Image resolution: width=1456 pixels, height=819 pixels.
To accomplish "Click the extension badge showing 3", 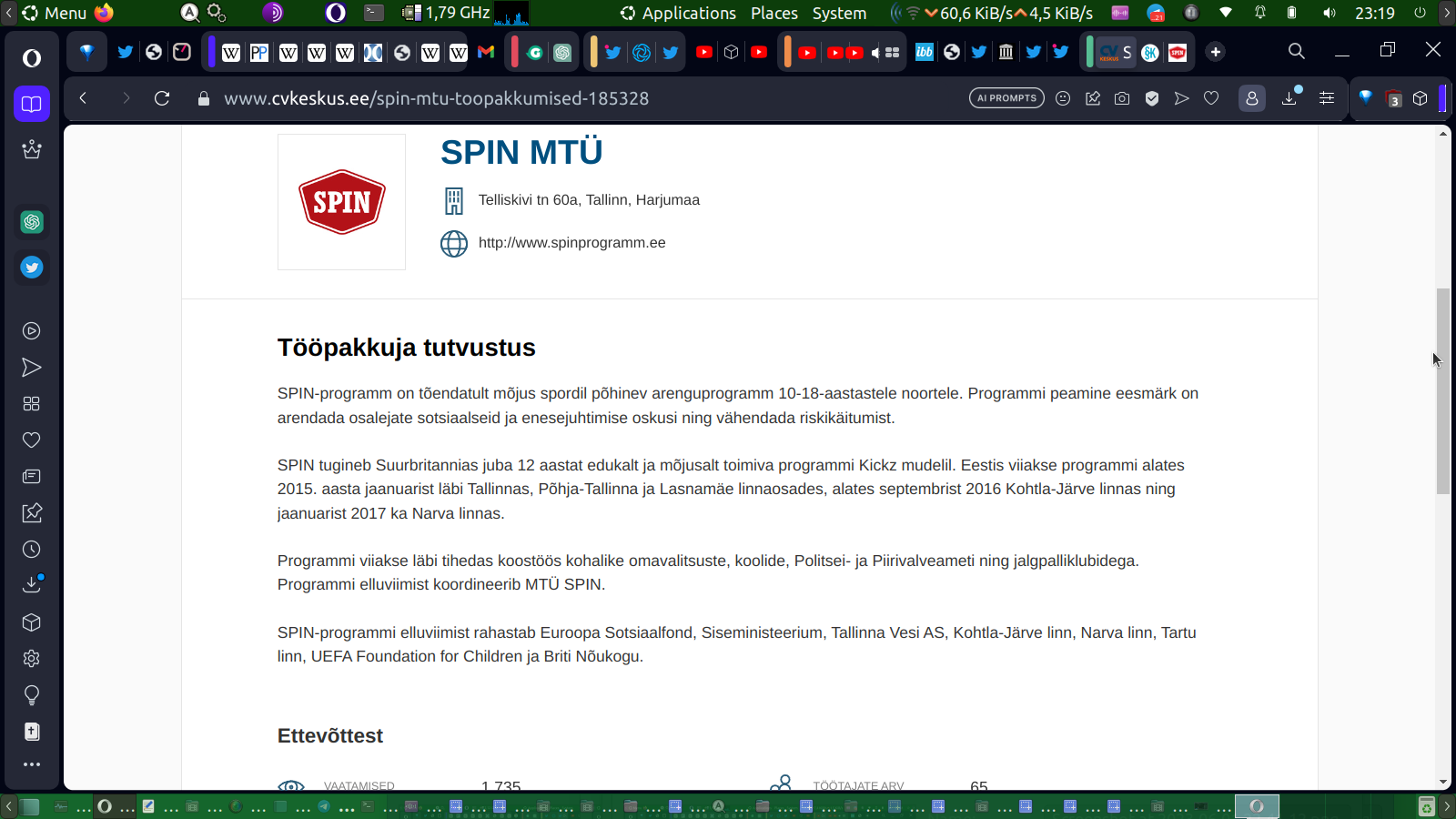I will pyautogui.click(x=1393, y=98).
